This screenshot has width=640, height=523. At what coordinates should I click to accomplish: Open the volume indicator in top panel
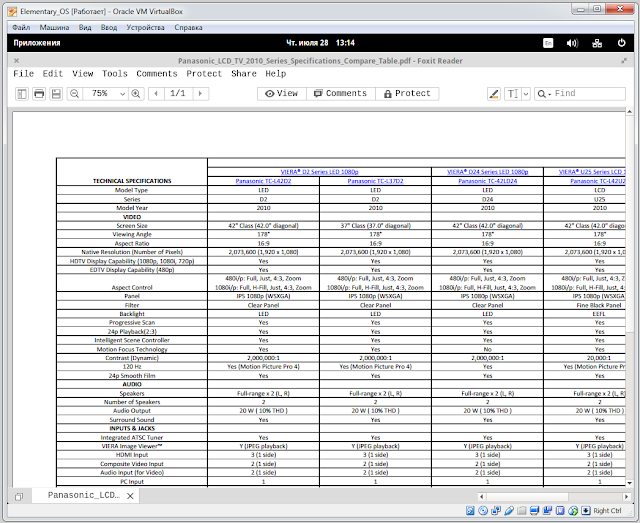click(572, 43)
